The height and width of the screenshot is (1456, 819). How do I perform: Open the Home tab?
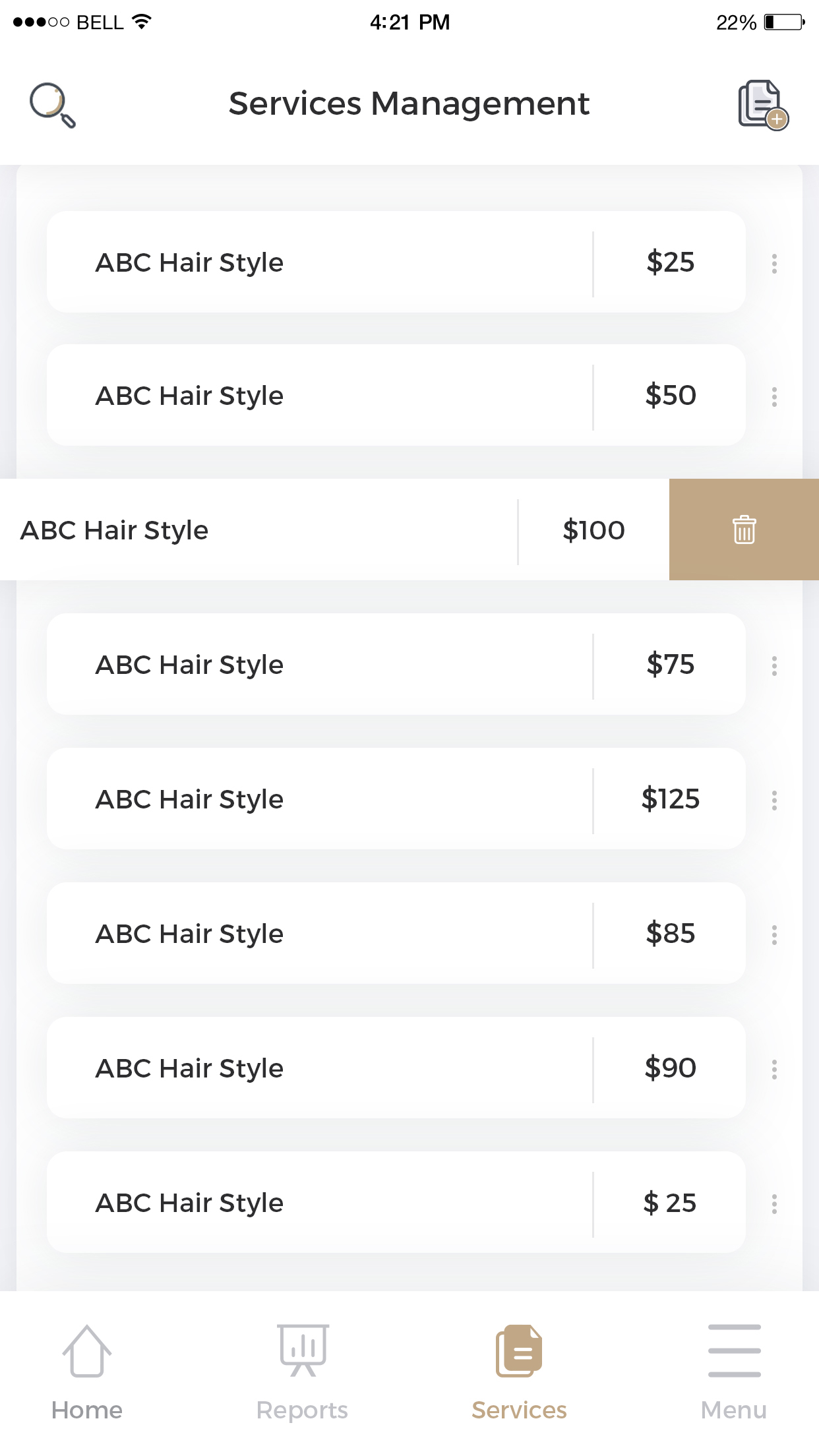pyautogui.click(x=87, y=1372)
